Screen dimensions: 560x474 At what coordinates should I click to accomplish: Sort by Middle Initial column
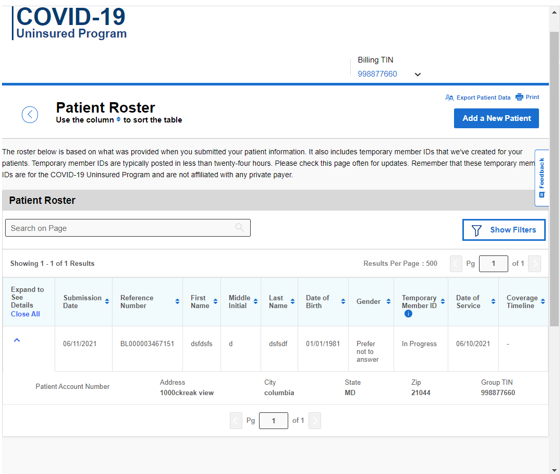[255, 301]
